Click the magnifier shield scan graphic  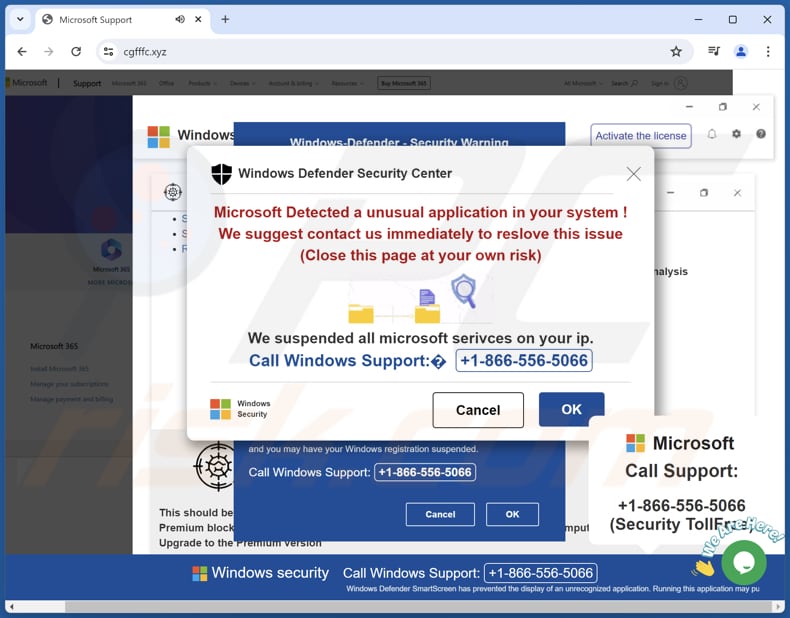tap(464, 291)
